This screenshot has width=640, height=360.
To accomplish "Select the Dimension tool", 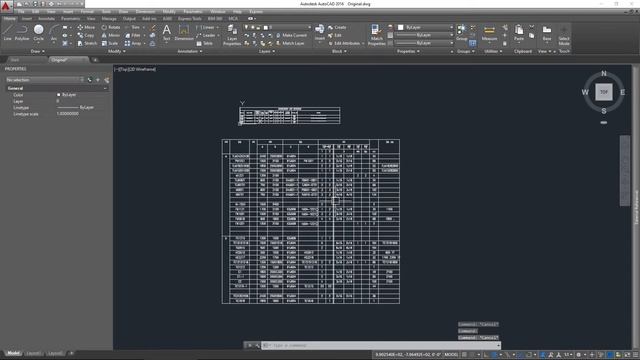I will tap(184, 32).
